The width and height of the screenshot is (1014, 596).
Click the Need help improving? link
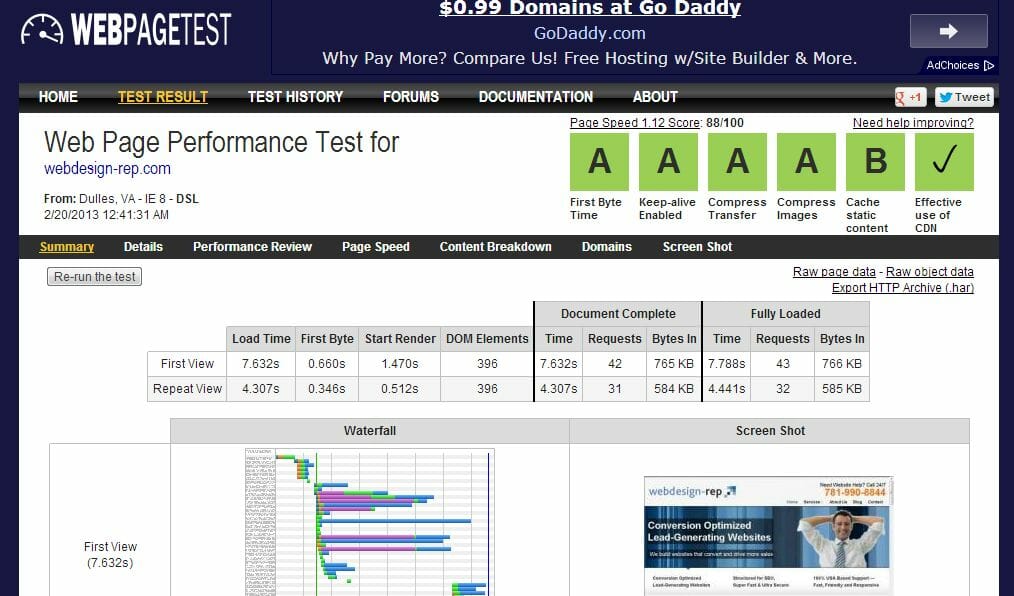click(913, 123)
